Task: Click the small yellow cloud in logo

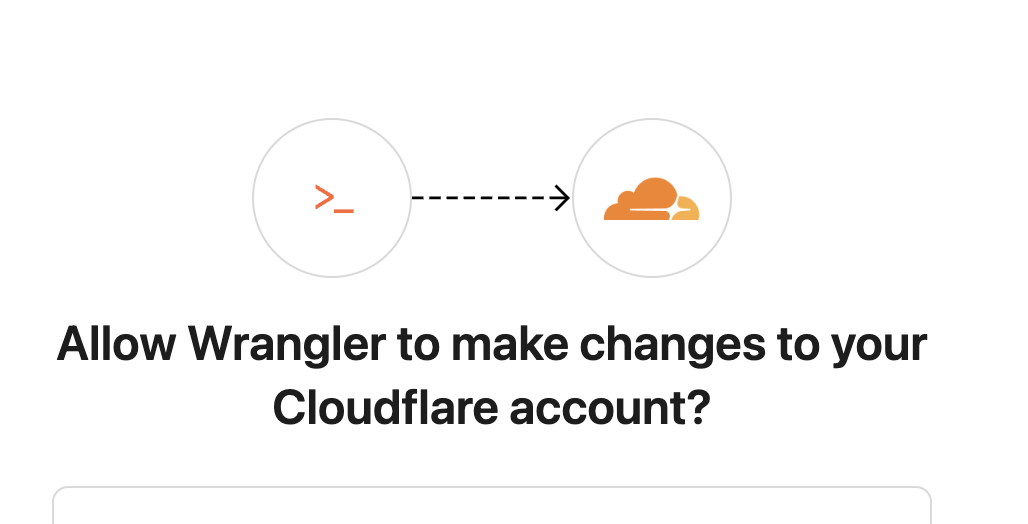Action: point(686,209)
